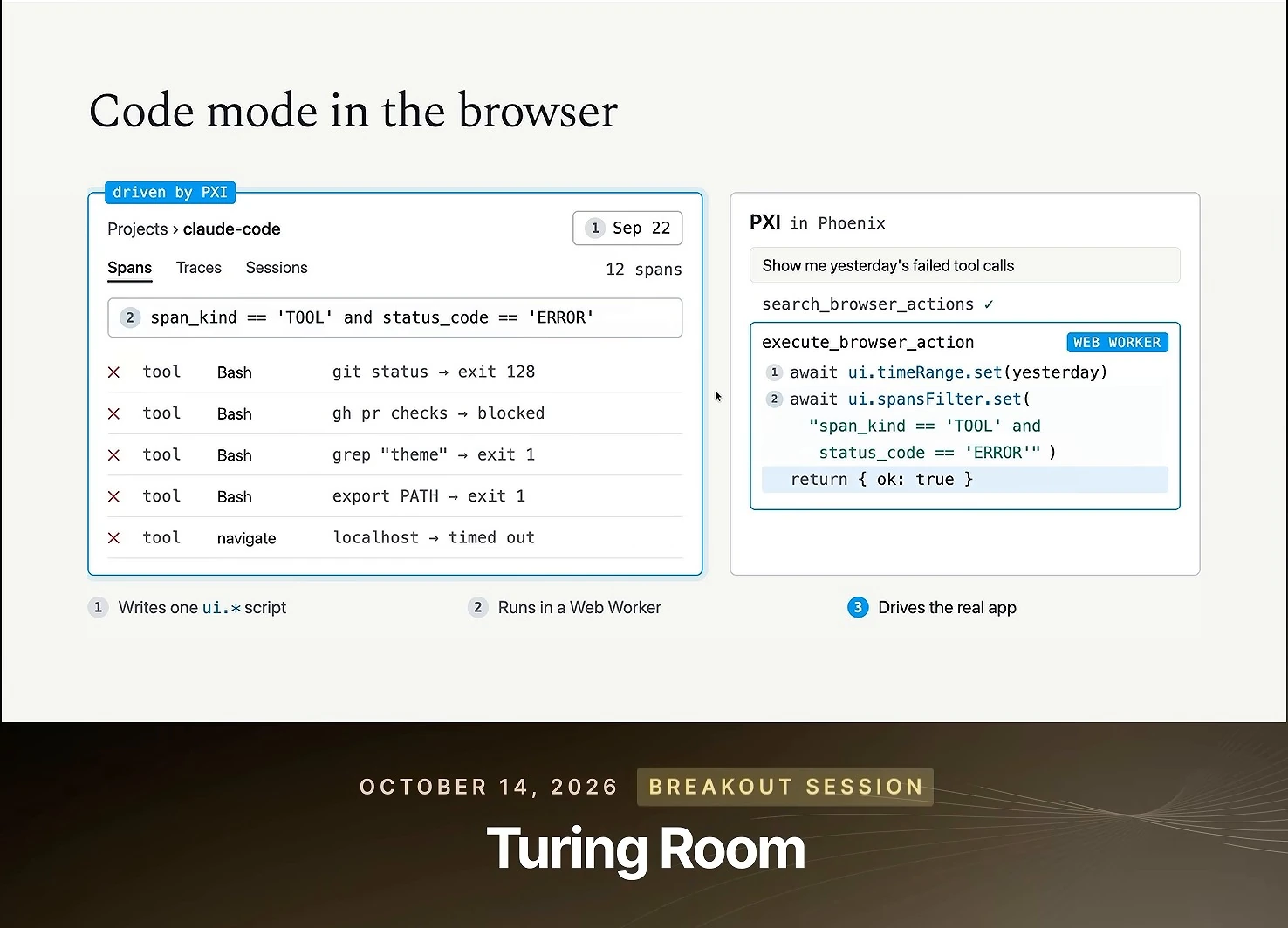Click the "Code mode in the browser" heading
1288x928 pixels.
(x=353, y=111)
